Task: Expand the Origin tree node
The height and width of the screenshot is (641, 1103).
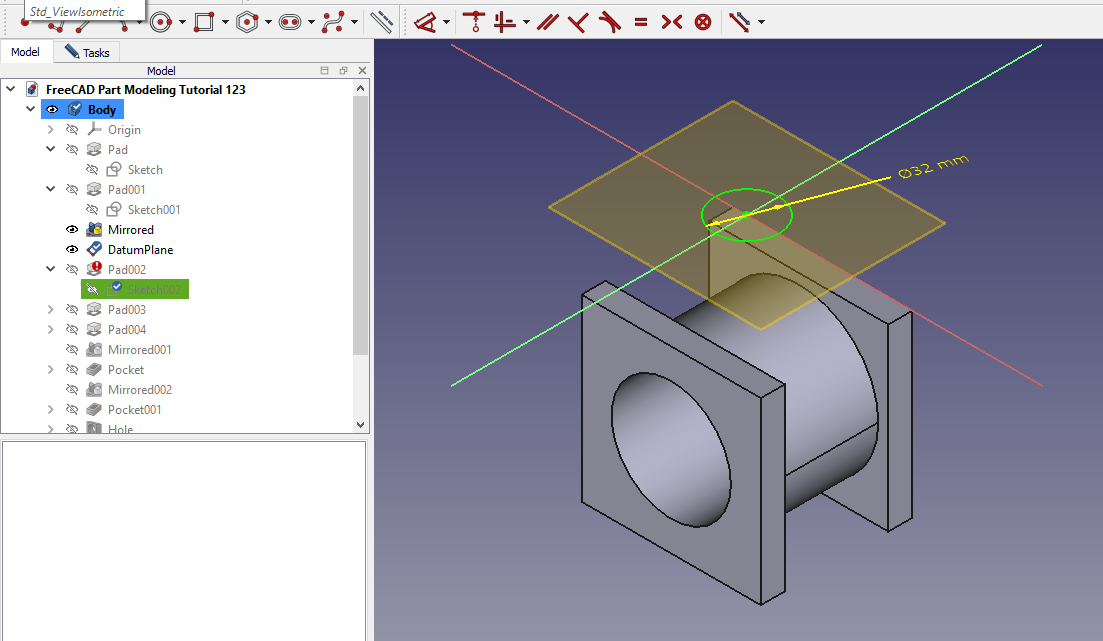Action: tap(51, 130)
